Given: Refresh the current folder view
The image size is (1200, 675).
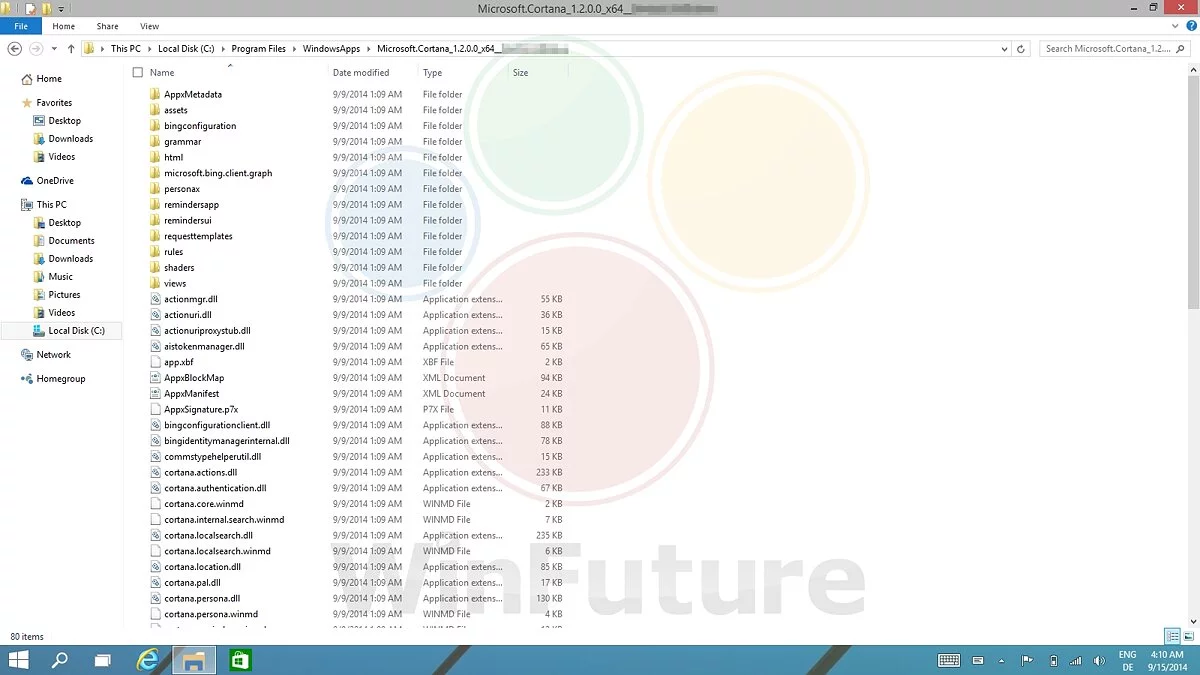Looking at the screenshot, I should point(1021,48).
